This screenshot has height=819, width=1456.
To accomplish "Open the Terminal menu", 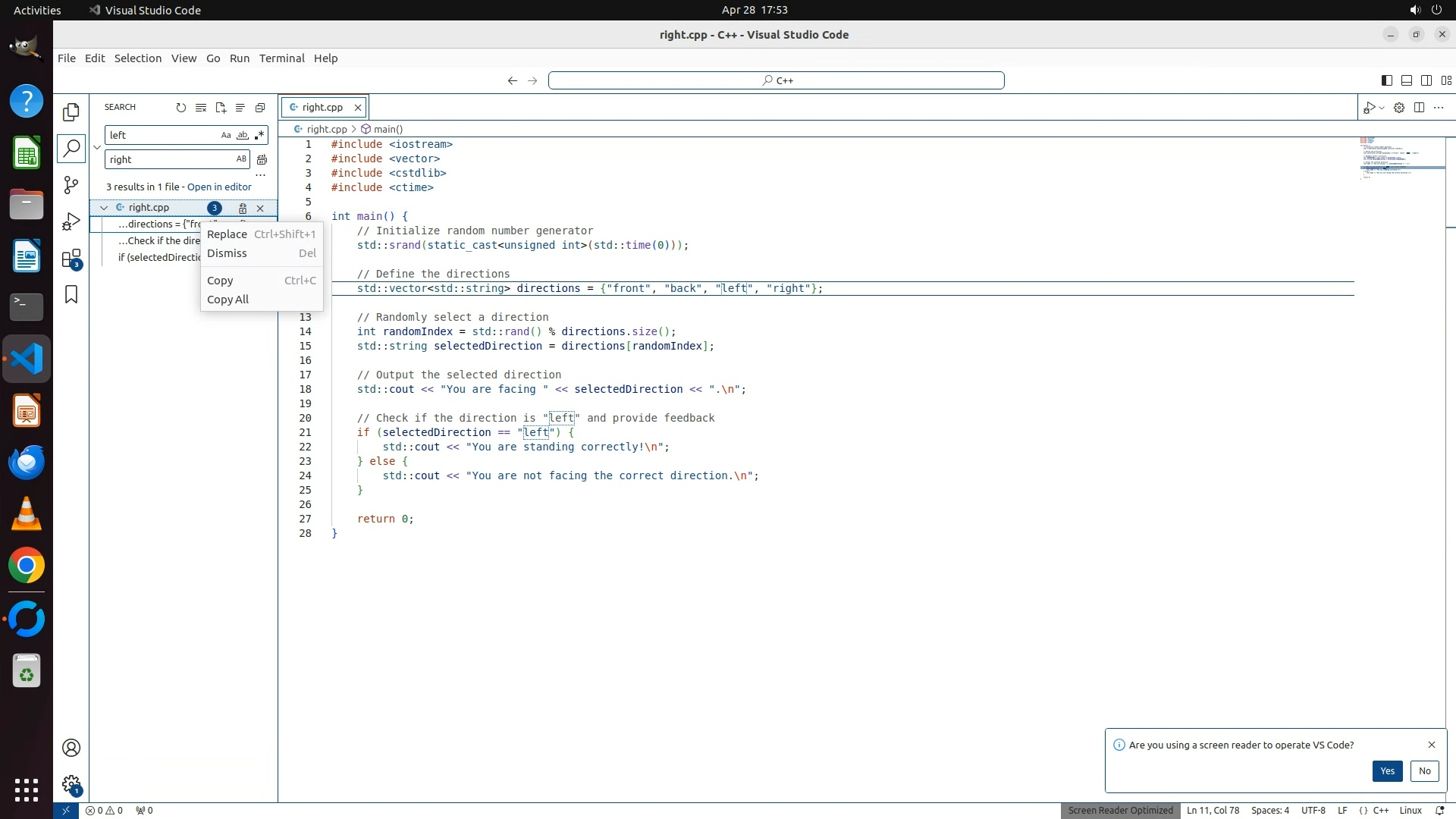I will point(281,58).
